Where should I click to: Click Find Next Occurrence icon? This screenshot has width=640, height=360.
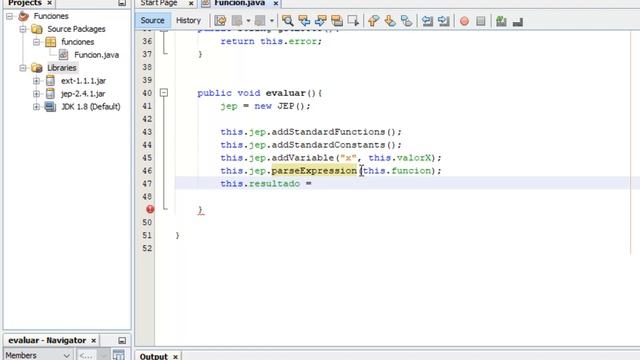coord(320,20)
